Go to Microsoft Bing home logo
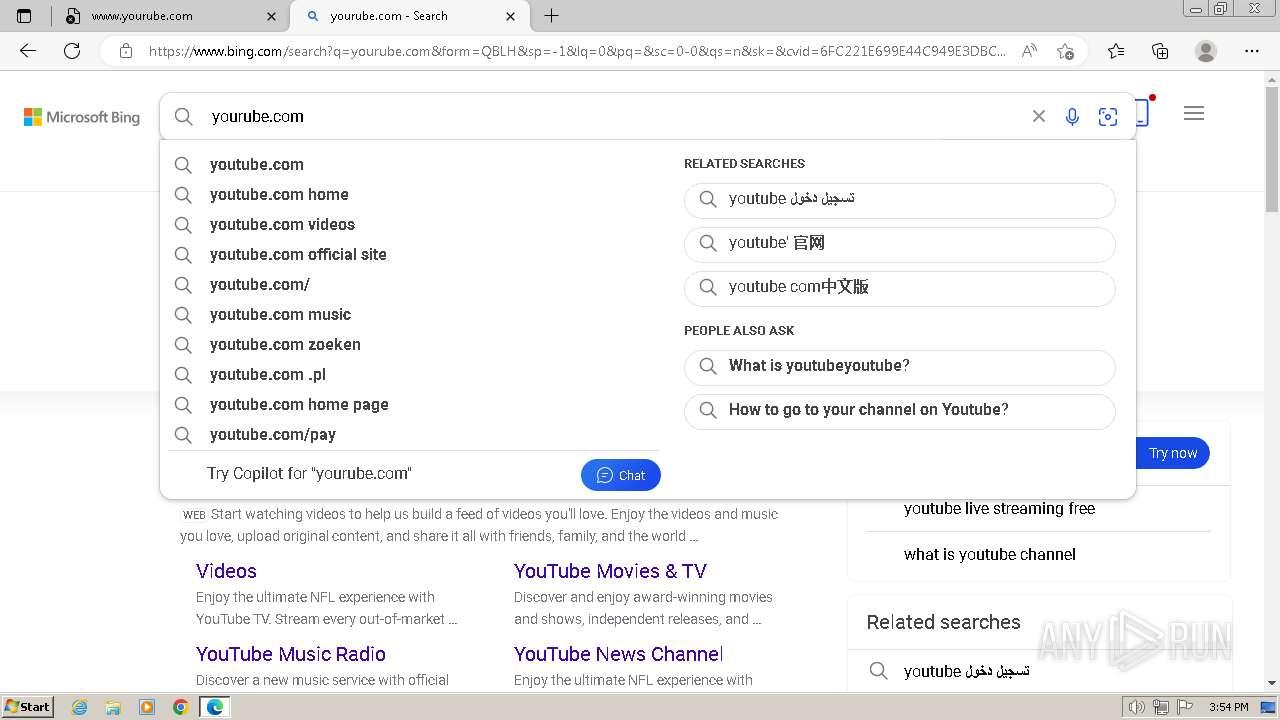Screen dimensions: 1280x720 tap(82, 117)
